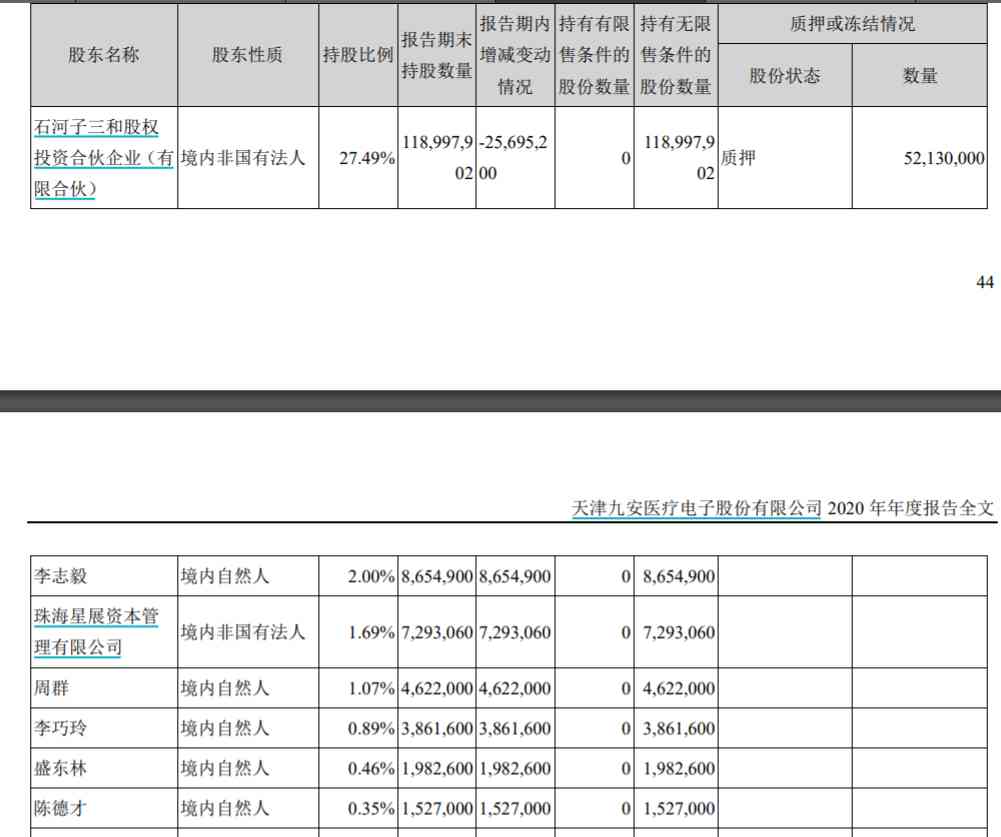Click 境内自然人 in the 陈德才 row
The image size is (1001, 837).
click(x=225, y=808)
